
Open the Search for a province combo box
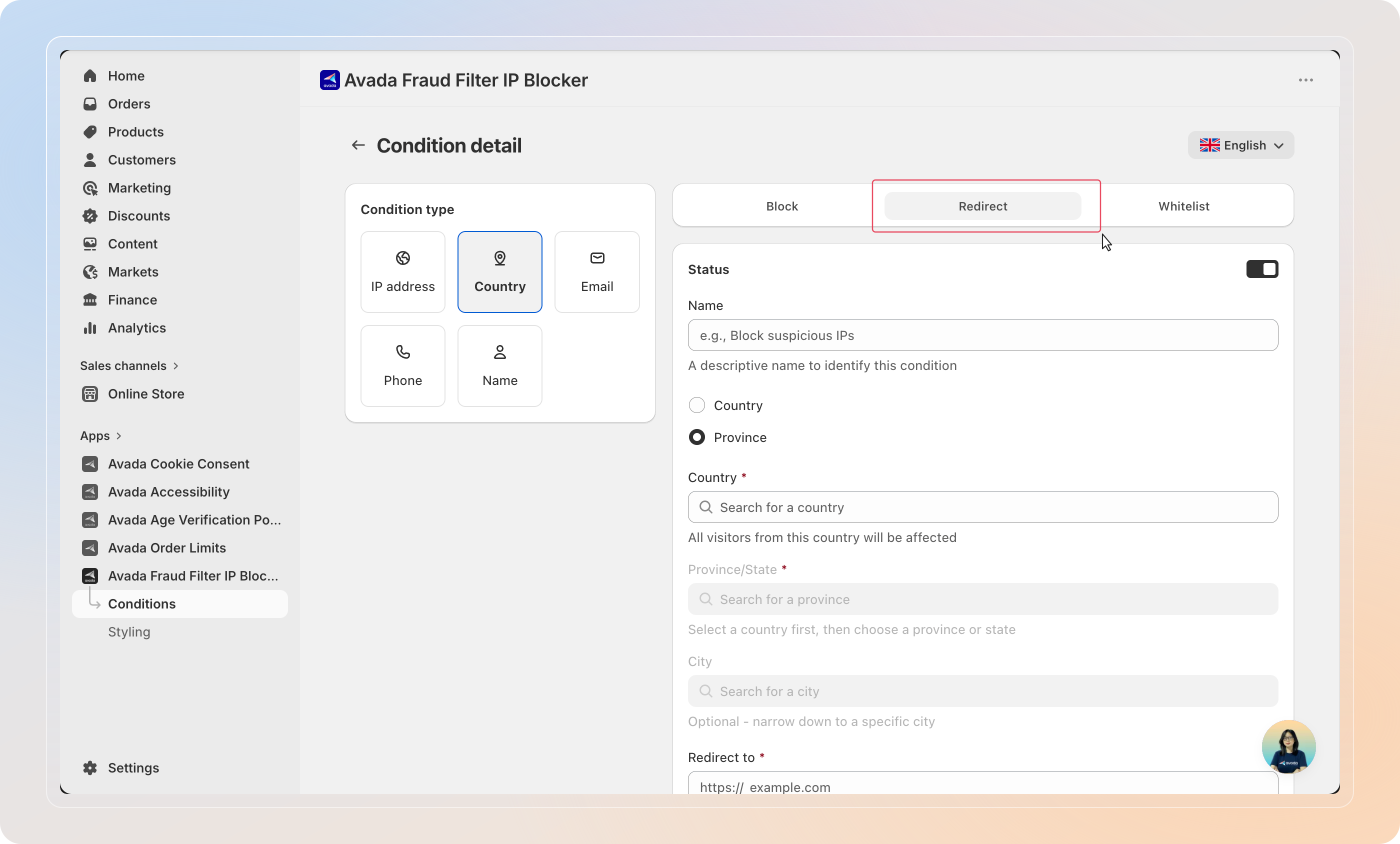pyautogui.click(x=983, y=599)
